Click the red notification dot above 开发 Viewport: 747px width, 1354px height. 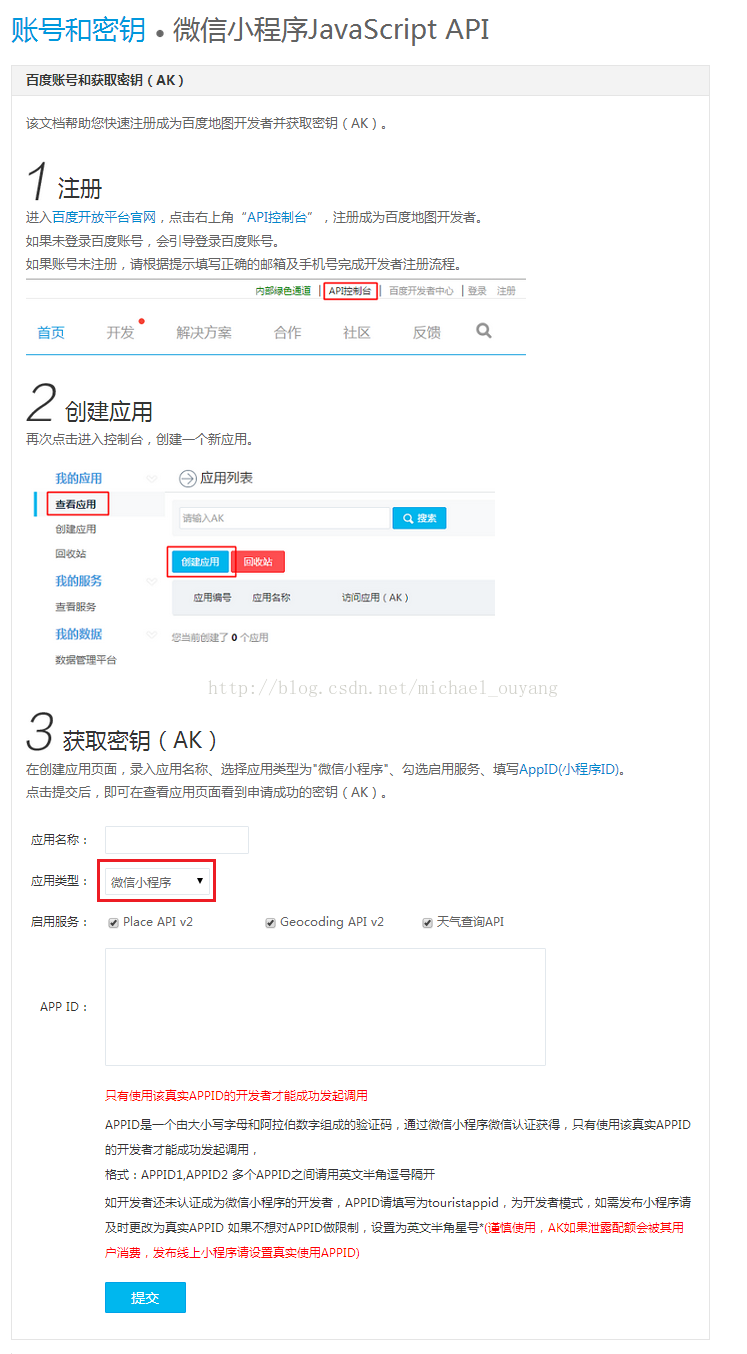click(x=142, y=321)
